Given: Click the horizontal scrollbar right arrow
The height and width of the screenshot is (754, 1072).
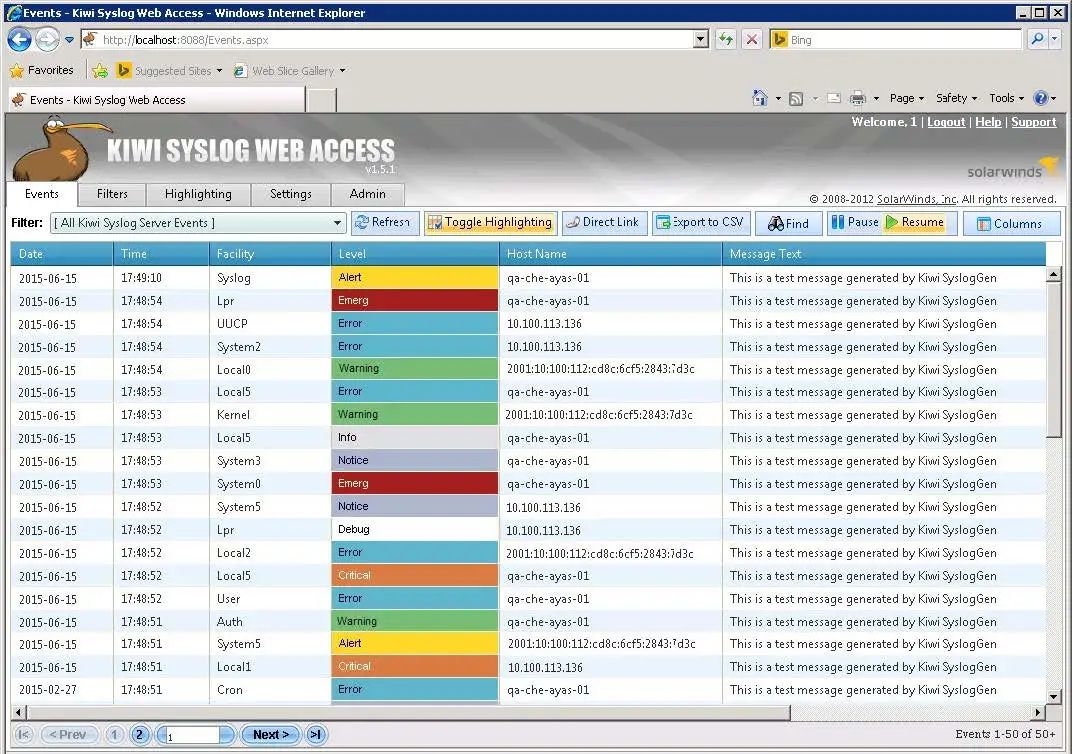Looking at the screenshot, I should [x=1038, y=712].
